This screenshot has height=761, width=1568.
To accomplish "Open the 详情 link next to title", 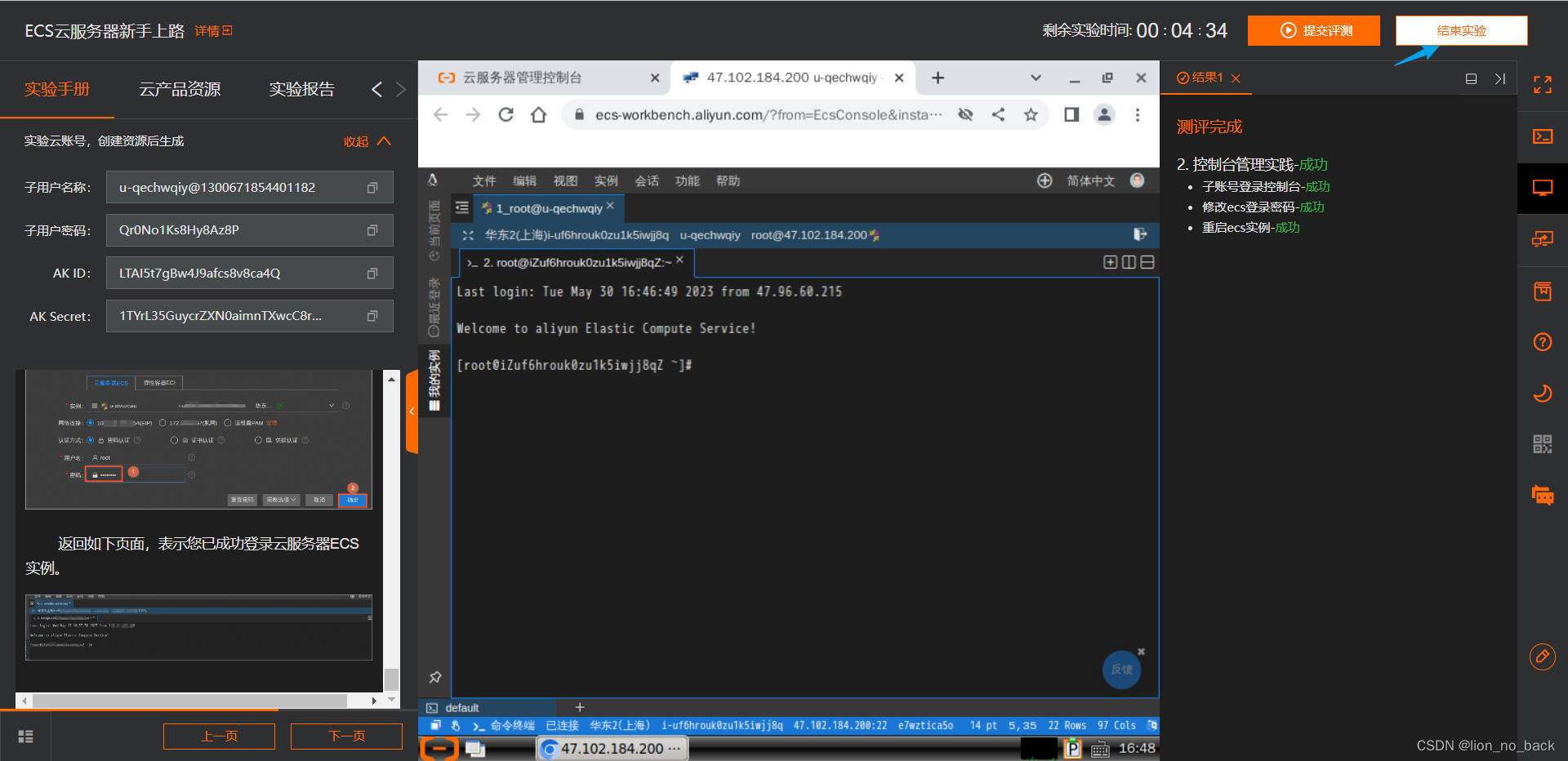I will (x=213, y=31).
